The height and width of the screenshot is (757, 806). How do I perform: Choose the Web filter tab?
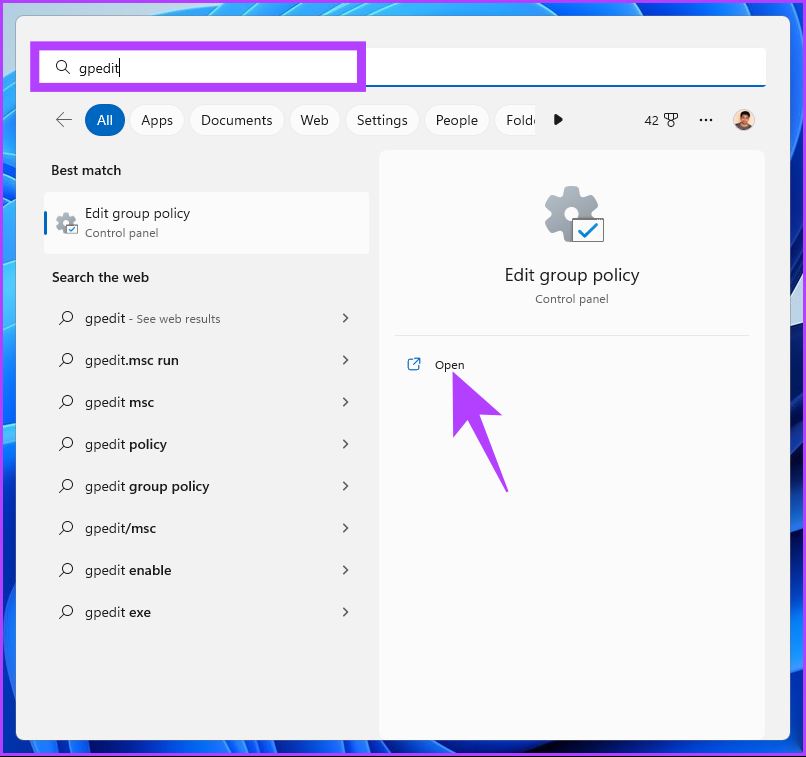pos(314,120)
